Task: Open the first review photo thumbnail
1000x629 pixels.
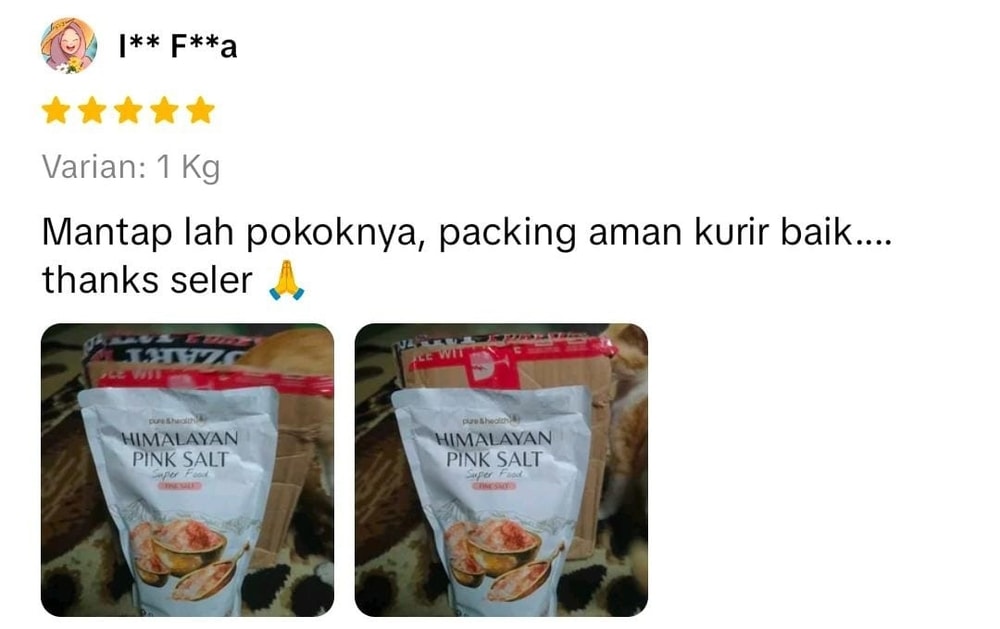Action: (188, 470)
